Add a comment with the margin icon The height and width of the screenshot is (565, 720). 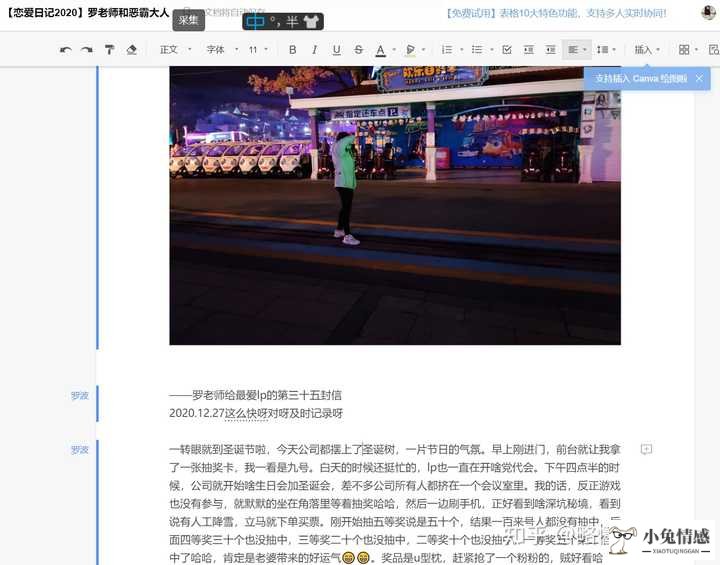click(646, 449)
